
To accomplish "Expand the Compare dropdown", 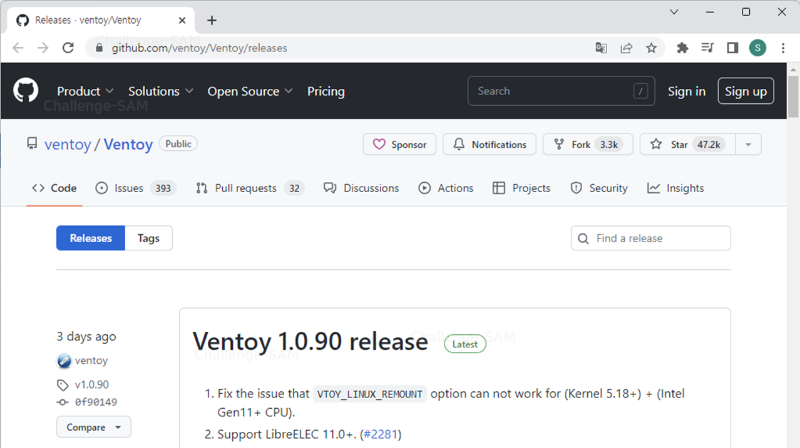I will pos(93,427).
